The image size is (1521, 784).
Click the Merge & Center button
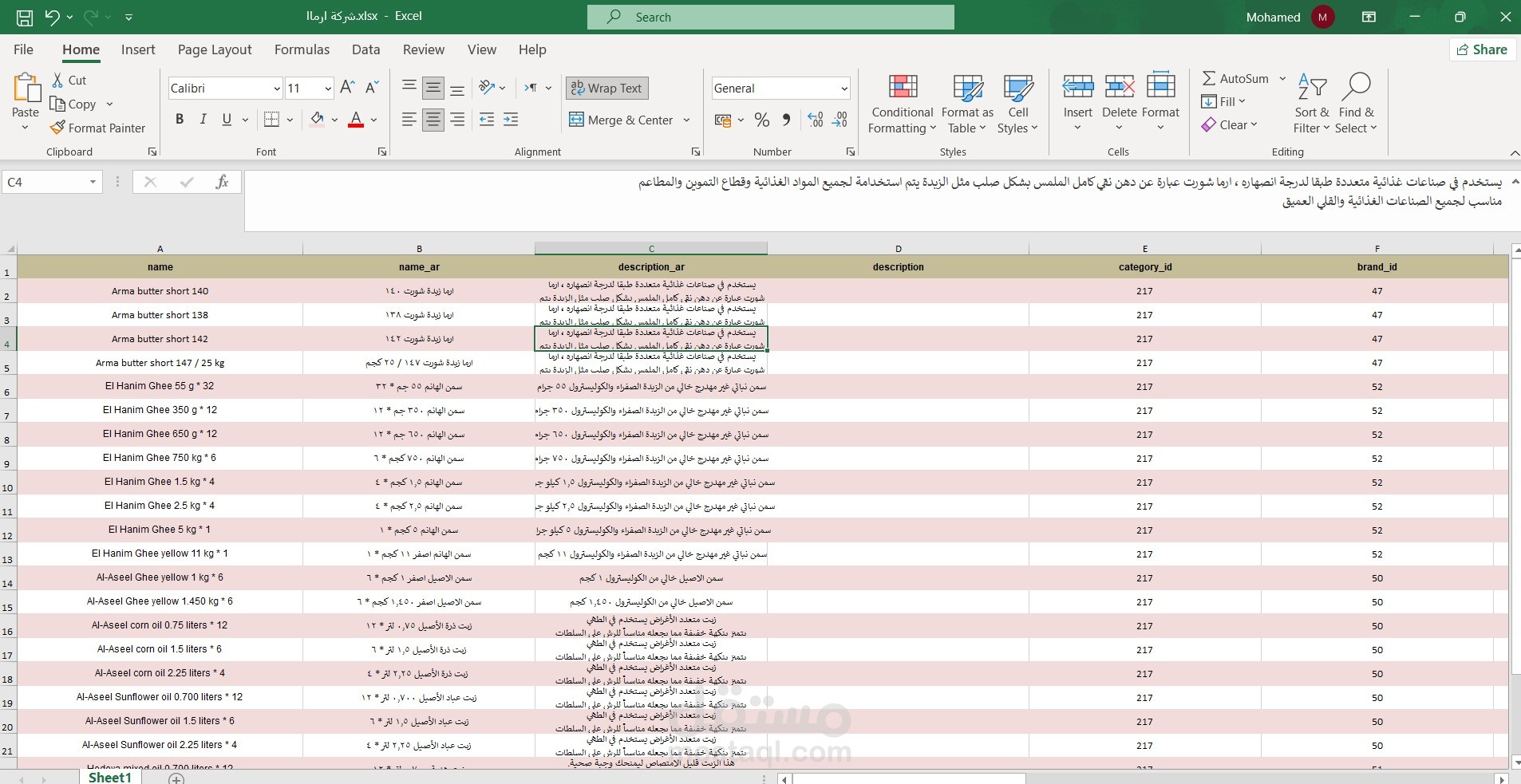(x=621, y=120)
